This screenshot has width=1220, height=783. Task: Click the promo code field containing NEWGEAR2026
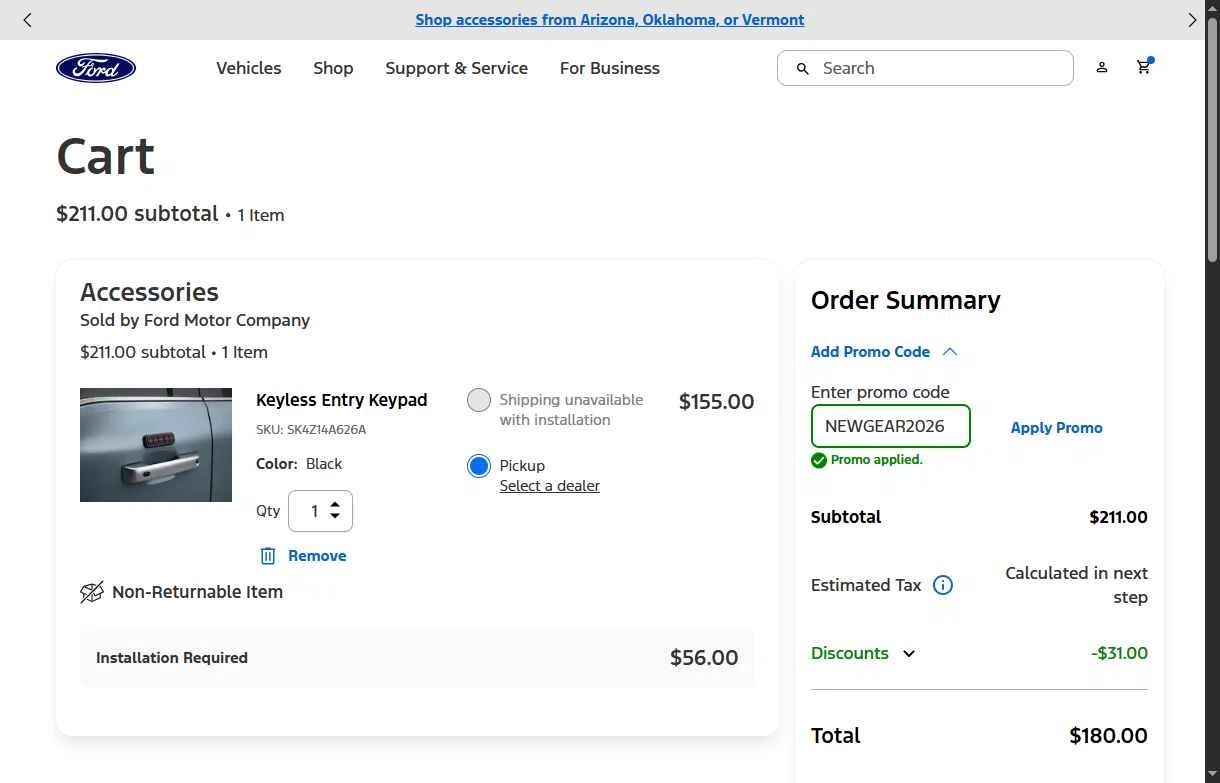[x=891, y=426]
